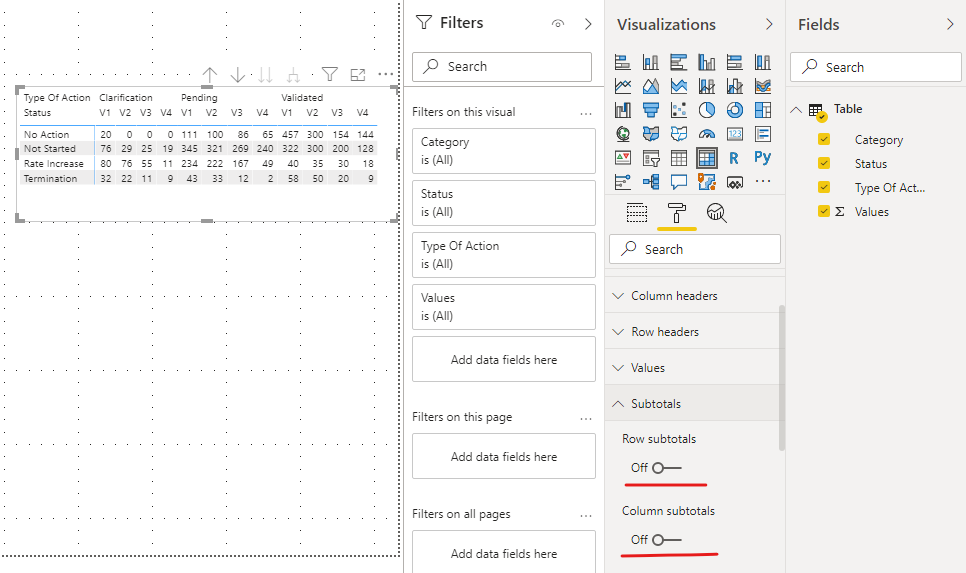Select the Gauge visual
The image size is (966, 573).
pos(707,134)
